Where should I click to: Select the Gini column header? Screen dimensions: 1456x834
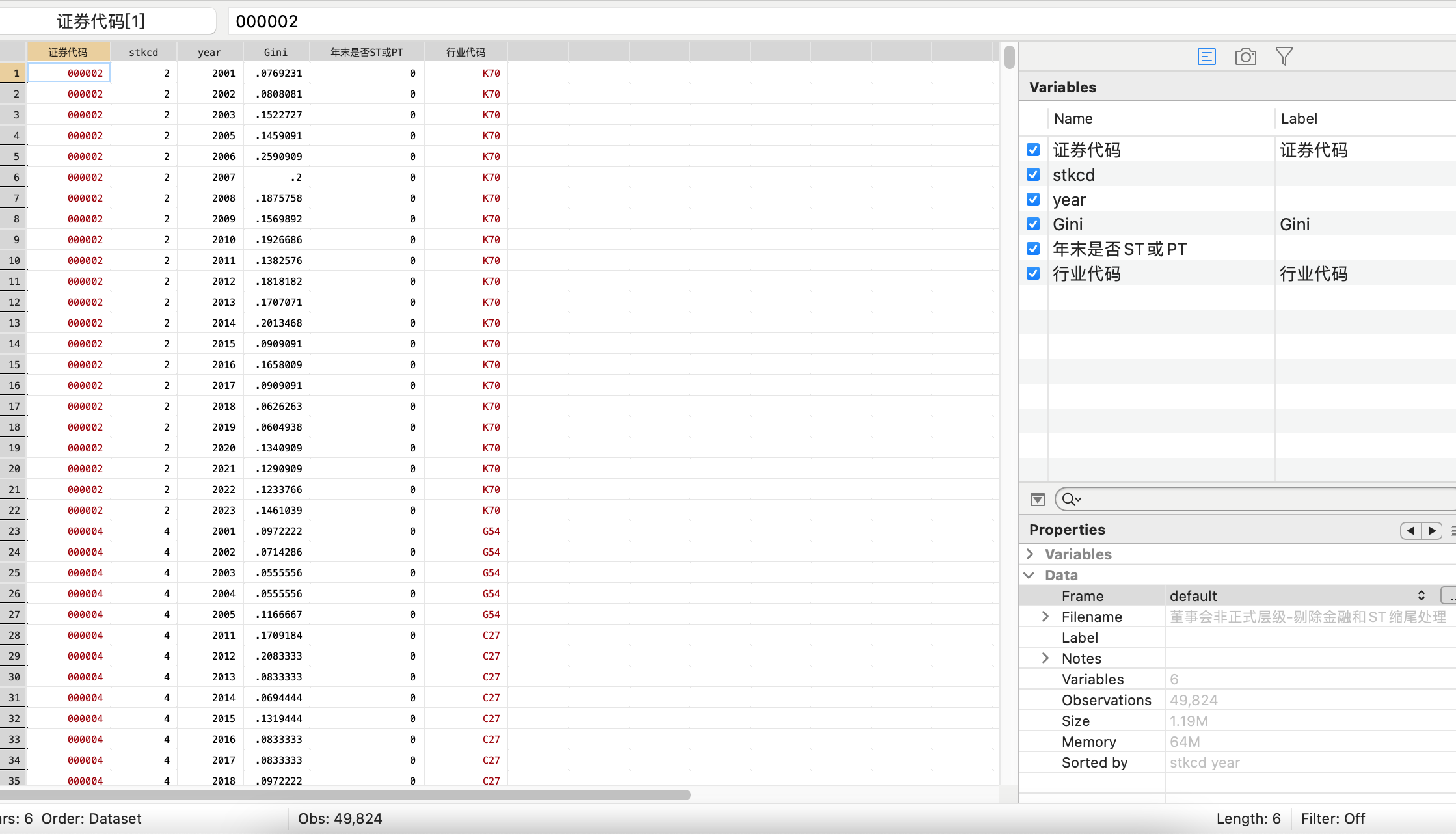coord(276,52)
